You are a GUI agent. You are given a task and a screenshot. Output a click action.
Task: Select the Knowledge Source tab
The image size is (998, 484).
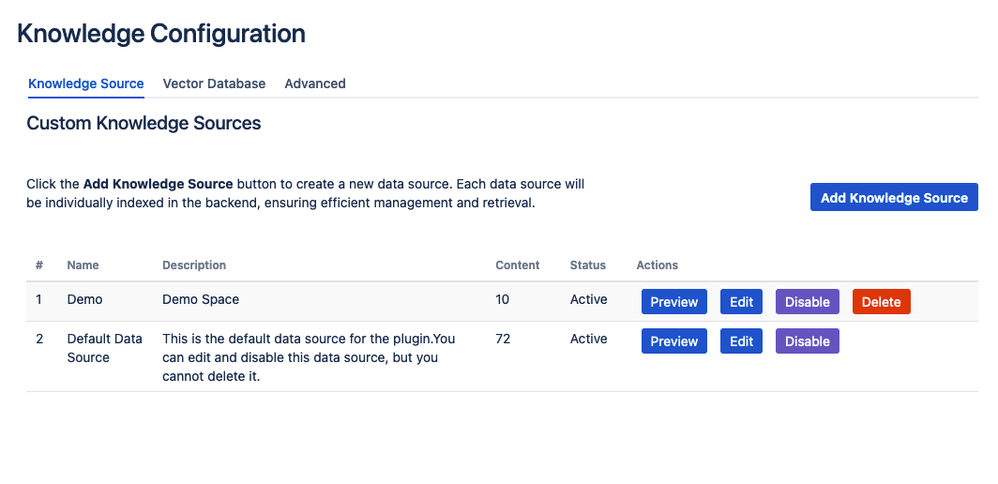(86, 83)
